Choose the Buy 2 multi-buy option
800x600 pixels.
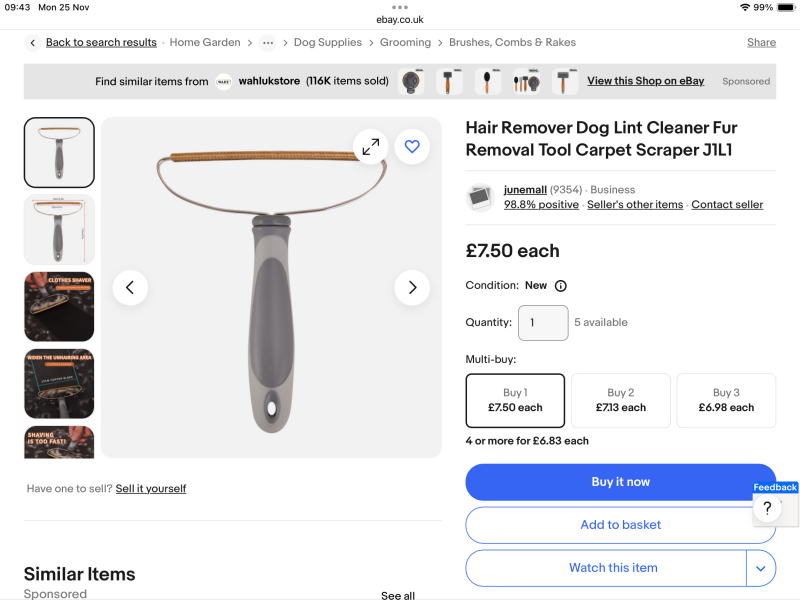click(620, 400)
